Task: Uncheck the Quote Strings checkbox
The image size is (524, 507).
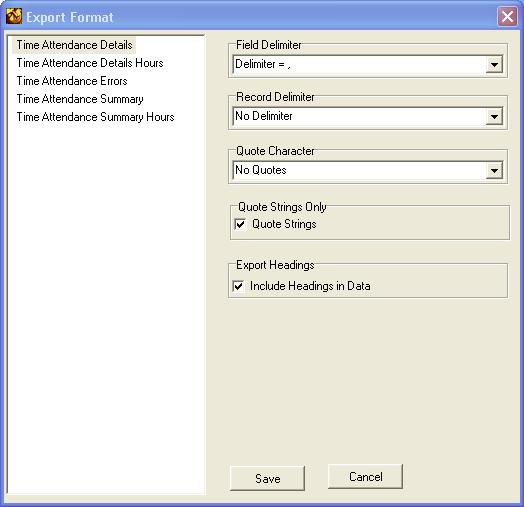Action: pos(240,224)
